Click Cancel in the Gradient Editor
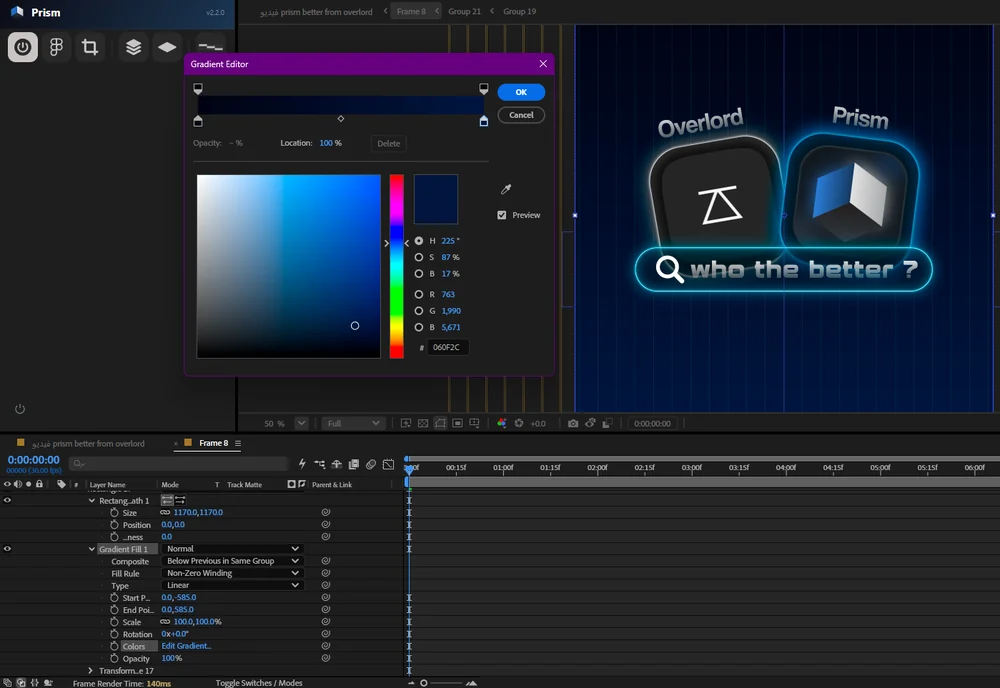This screenshot has width=1000, height=688. pyautogui.click(x=521, y=115)
